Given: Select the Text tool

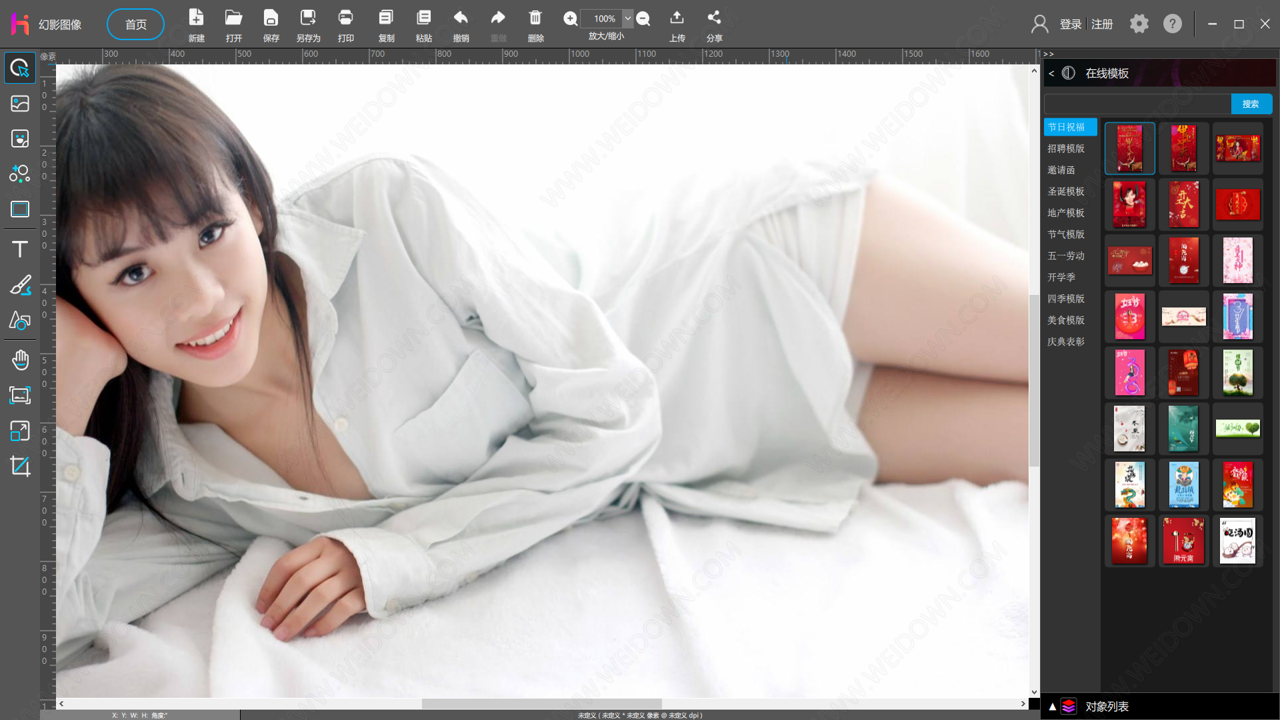Looking at the screenshot, I should pos(19,250).
